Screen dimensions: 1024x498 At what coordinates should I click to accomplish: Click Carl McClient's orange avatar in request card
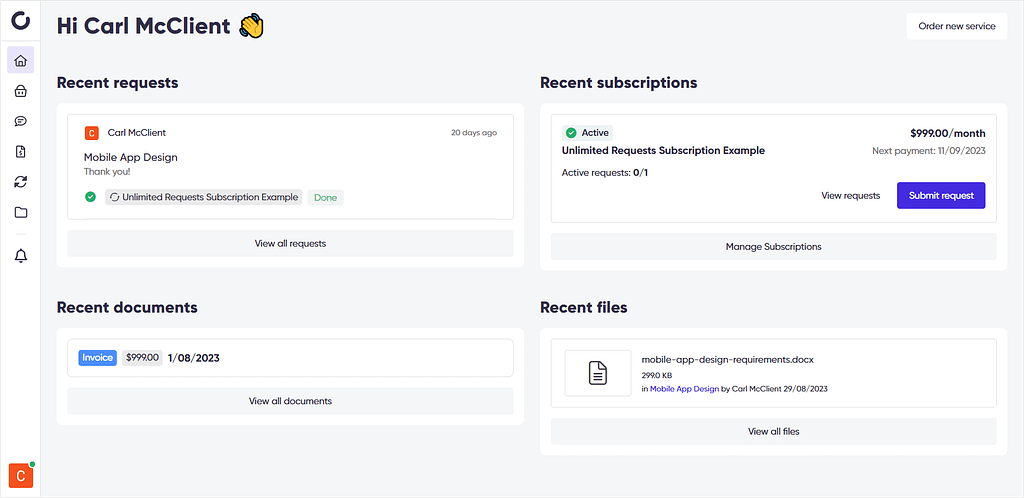pyautogui.click(x=91, y=132)
